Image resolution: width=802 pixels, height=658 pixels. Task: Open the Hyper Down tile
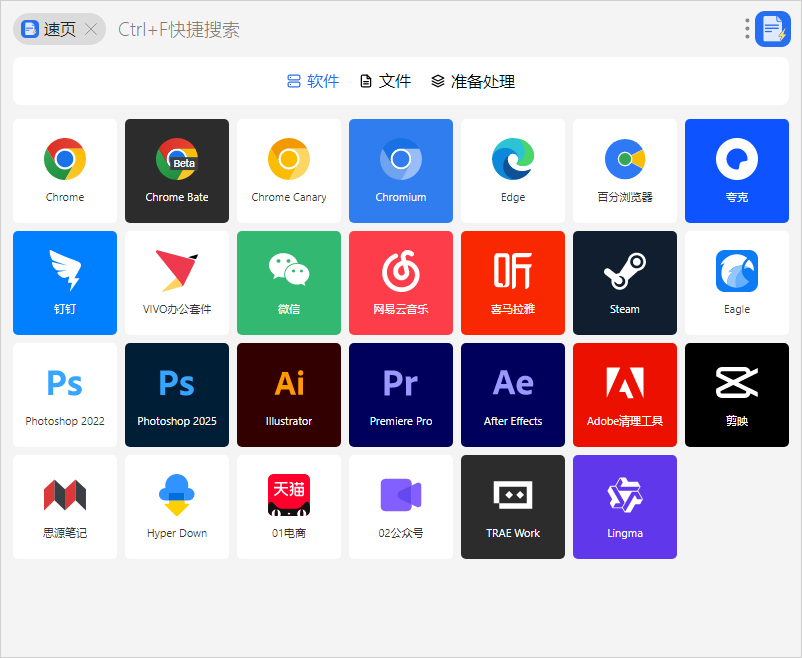click(x=177, y=507)
